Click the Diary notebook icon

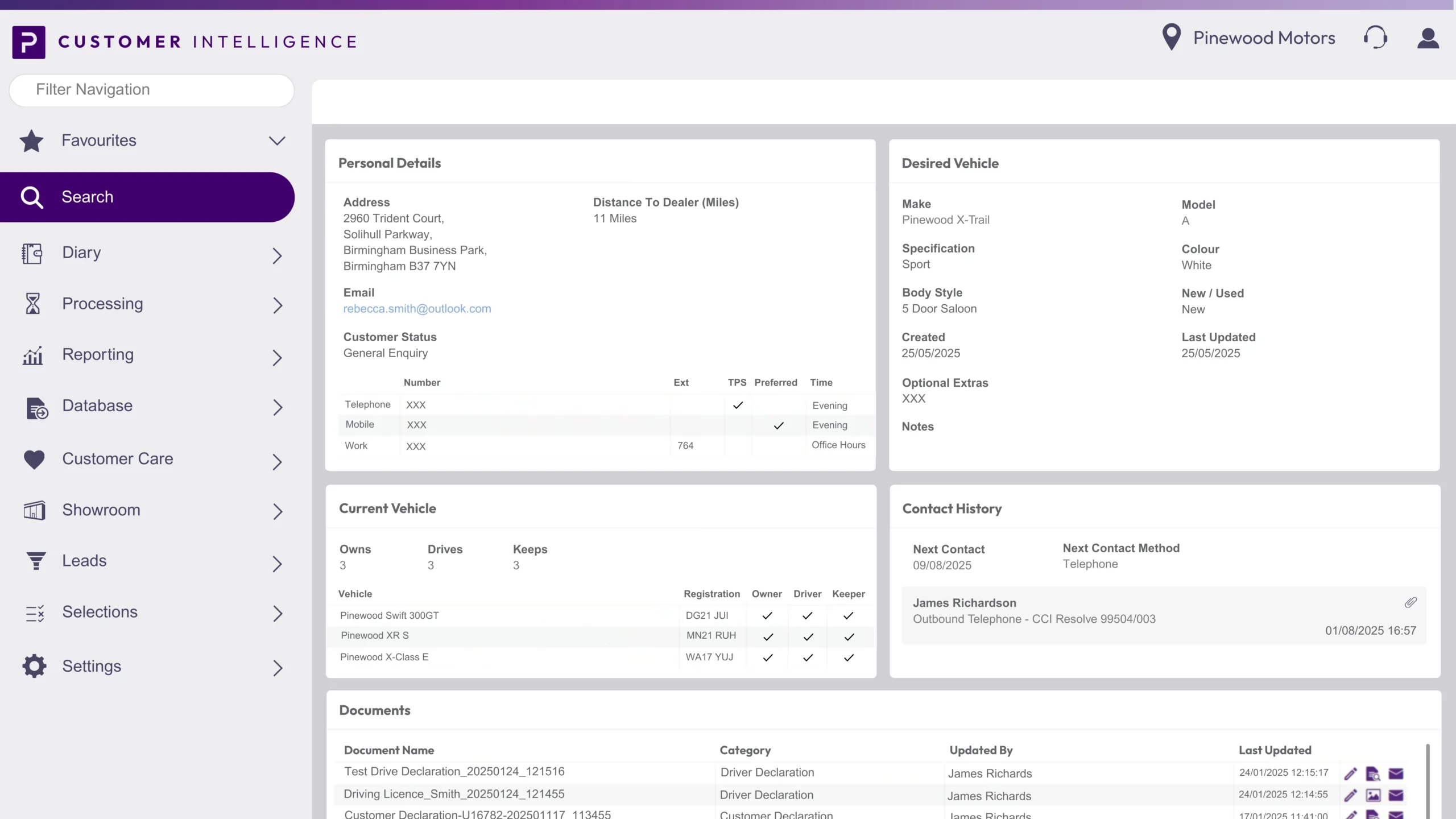[32, 253]
